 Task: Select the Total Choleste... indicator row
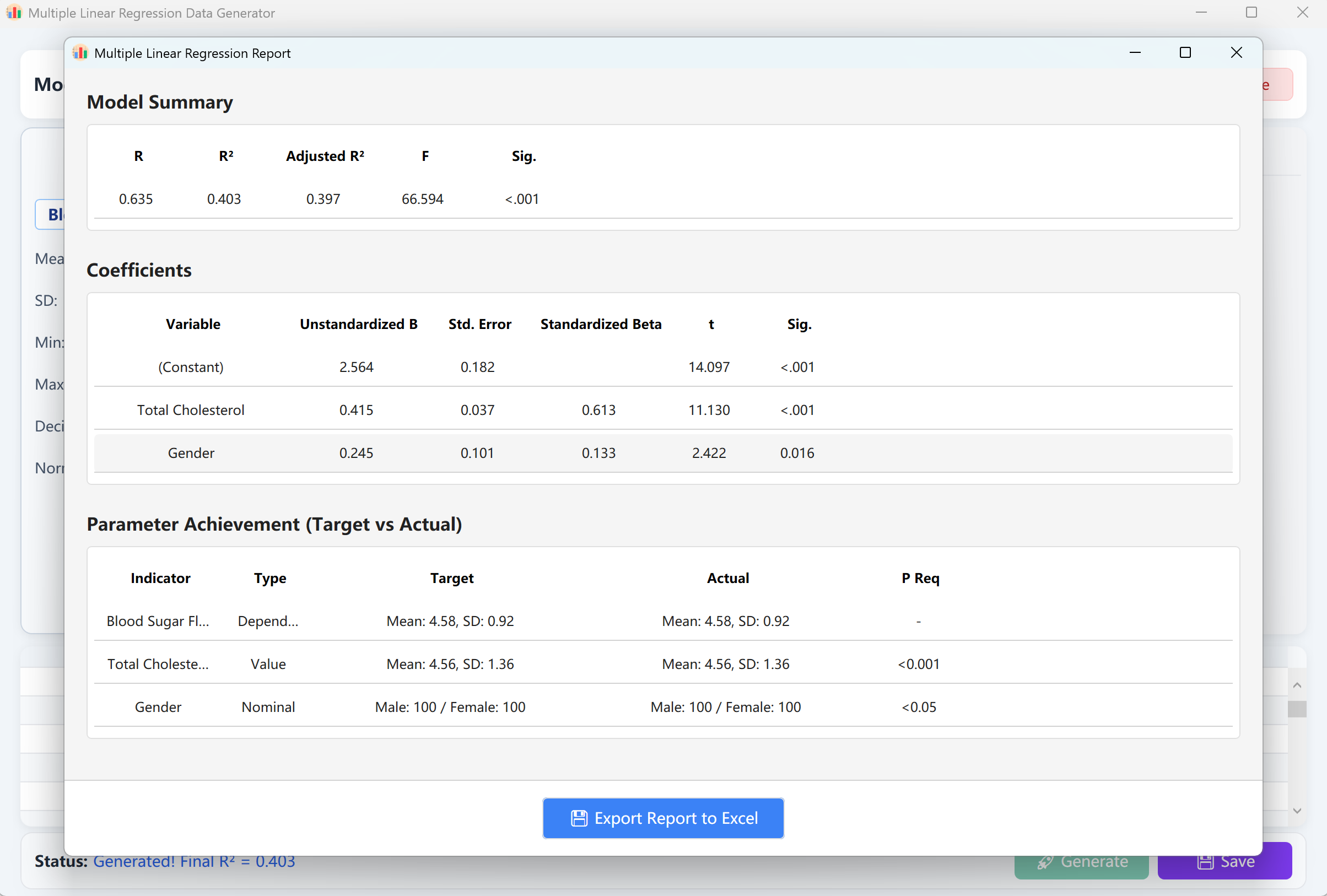[663, 663]
